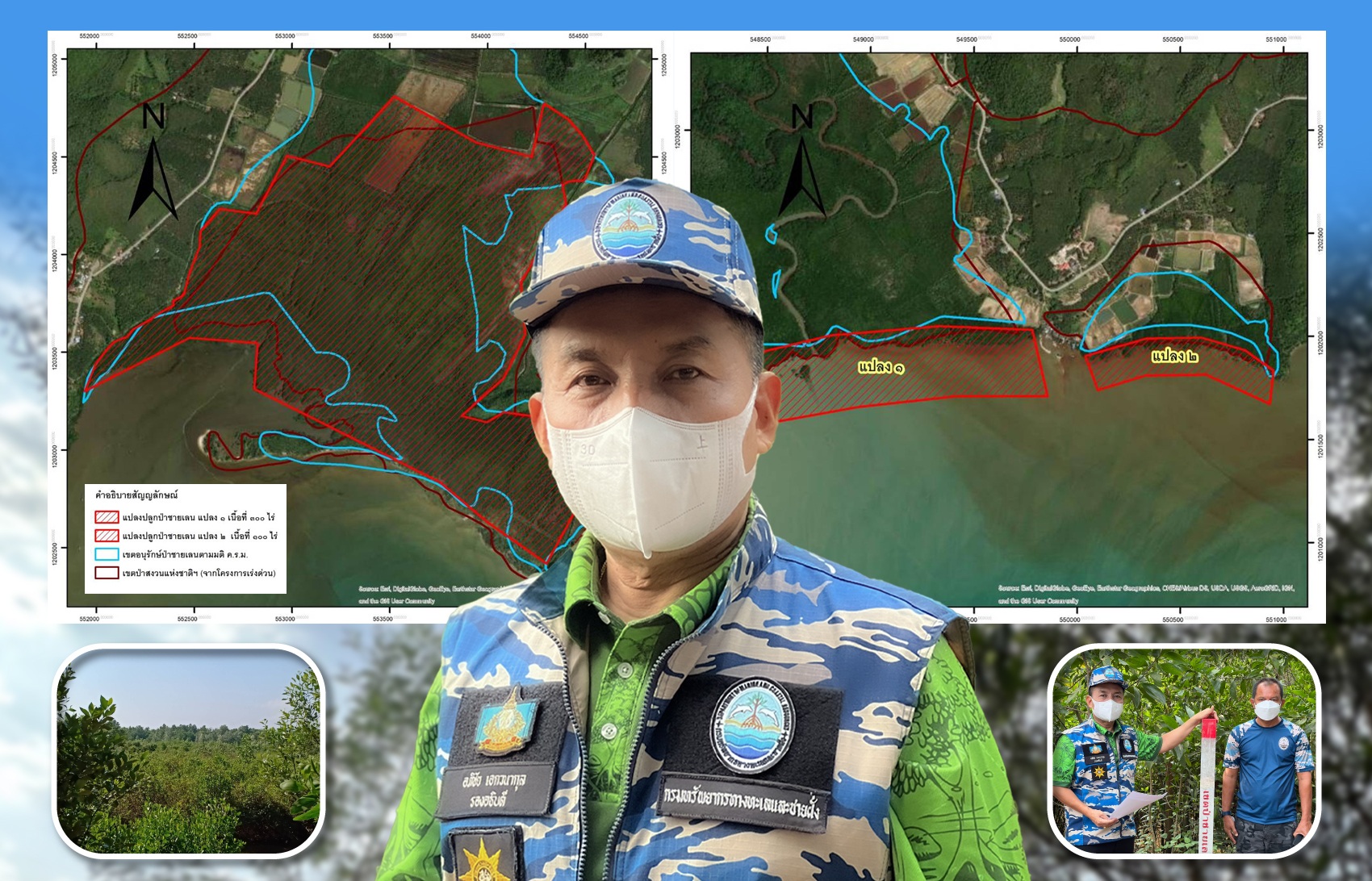Screen dimensions: 1372x881
Task: Click the yellow แปลง ๑ plot label
Action: (x=881, y=368)
